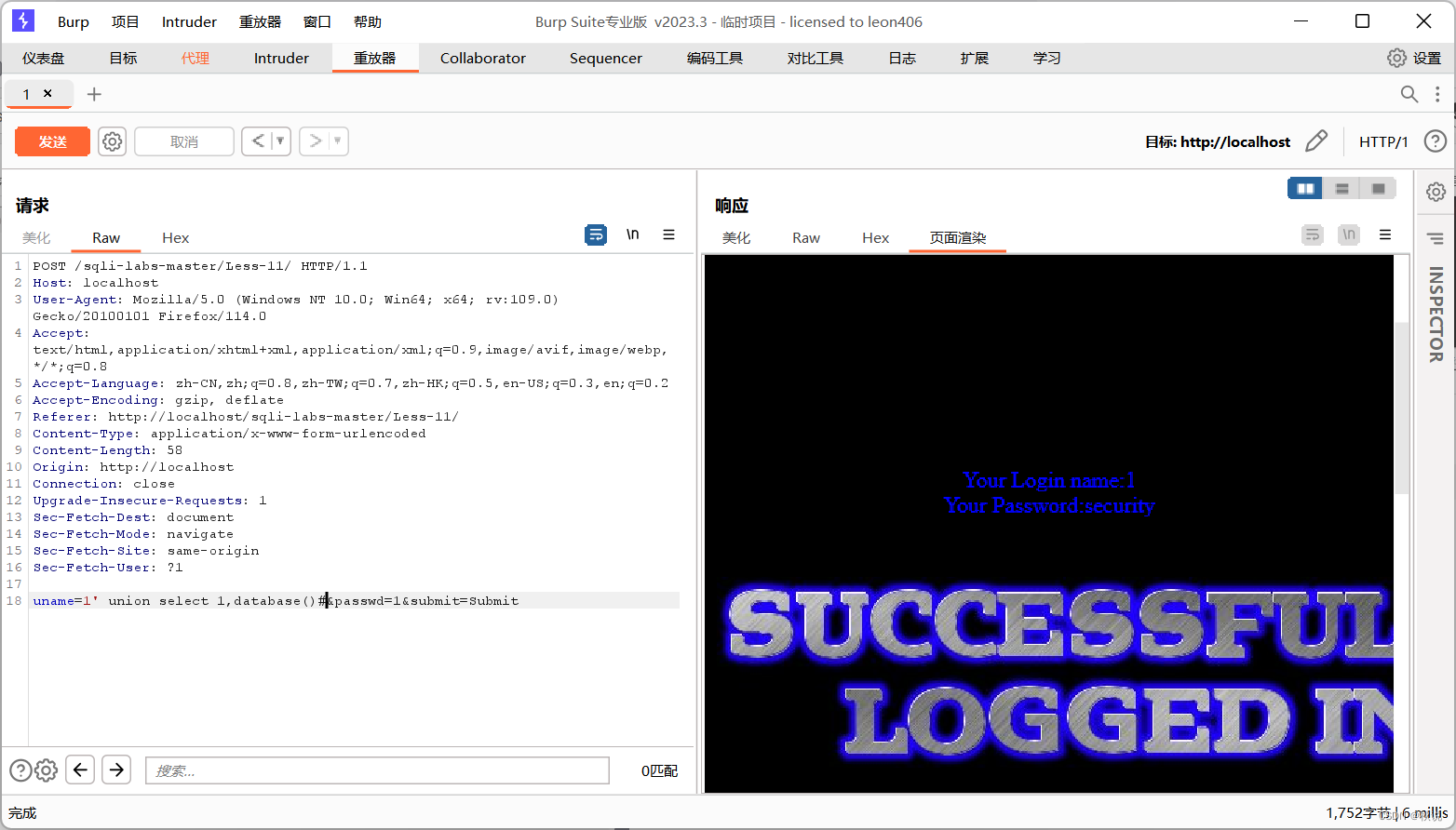The width and height of the screenshot is (1456, 830).
Task: Open help icon beside HTTP/1
Action: (x=1436, y=141)
